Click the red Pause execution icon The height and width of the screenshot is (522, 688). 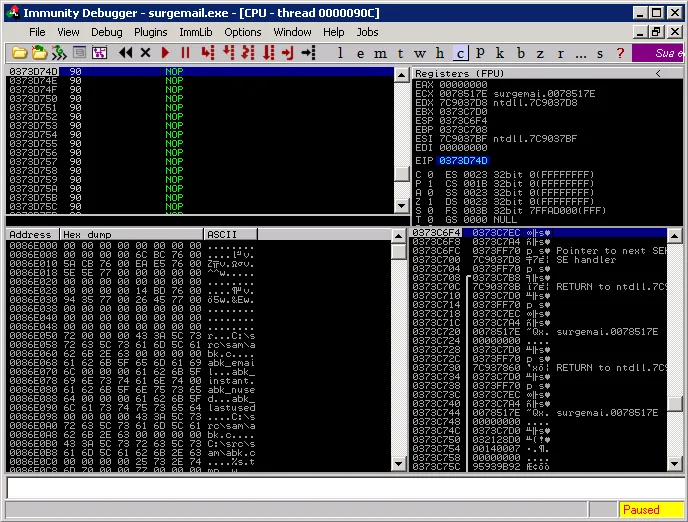pos(185,52)
